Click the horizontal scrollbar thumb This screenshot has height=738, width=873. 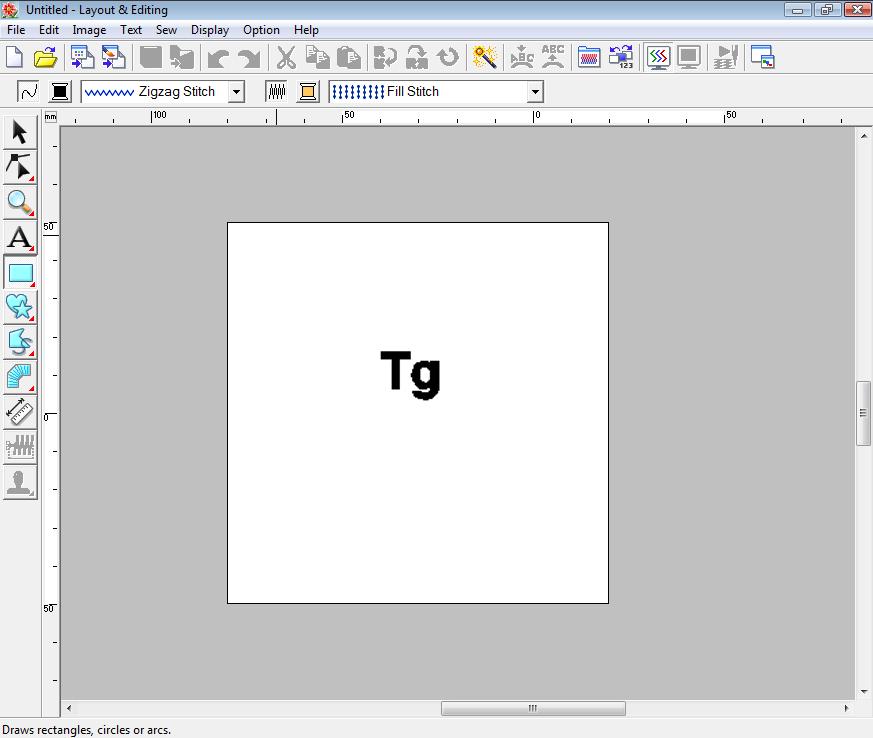point(533,708)
